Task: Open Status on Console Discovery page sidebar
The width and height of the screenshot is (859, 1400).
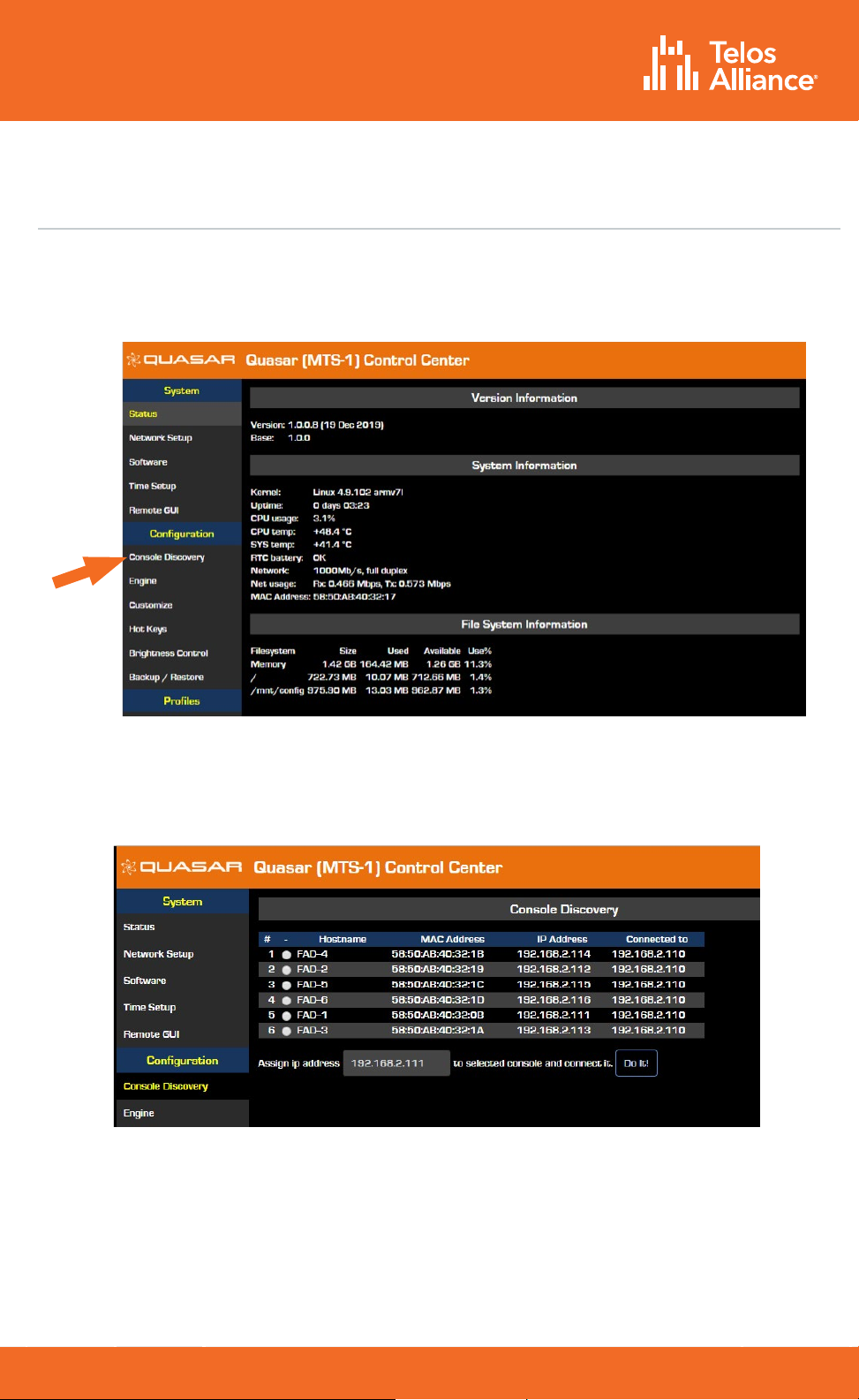Action: [x=139, y=927]
